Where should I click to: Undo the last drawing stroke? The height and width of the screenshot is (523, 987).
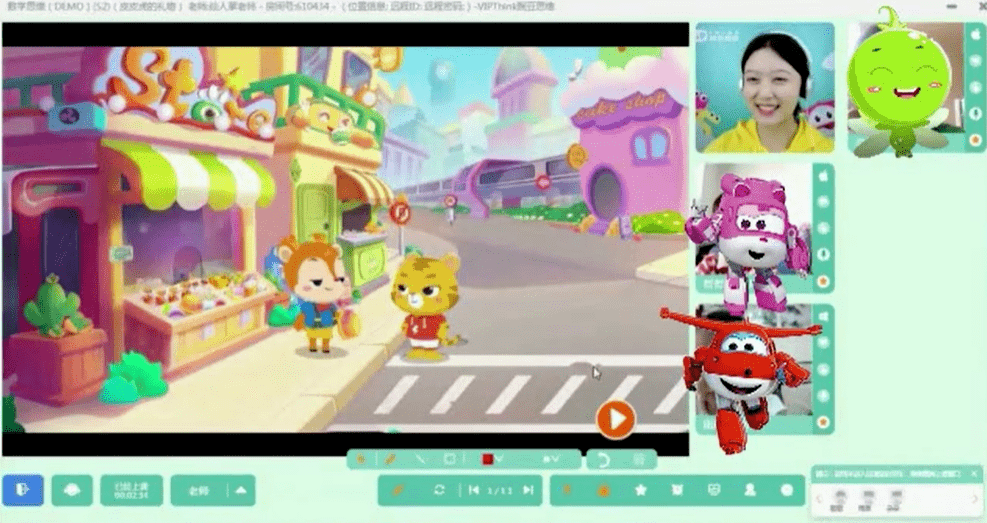603,460
